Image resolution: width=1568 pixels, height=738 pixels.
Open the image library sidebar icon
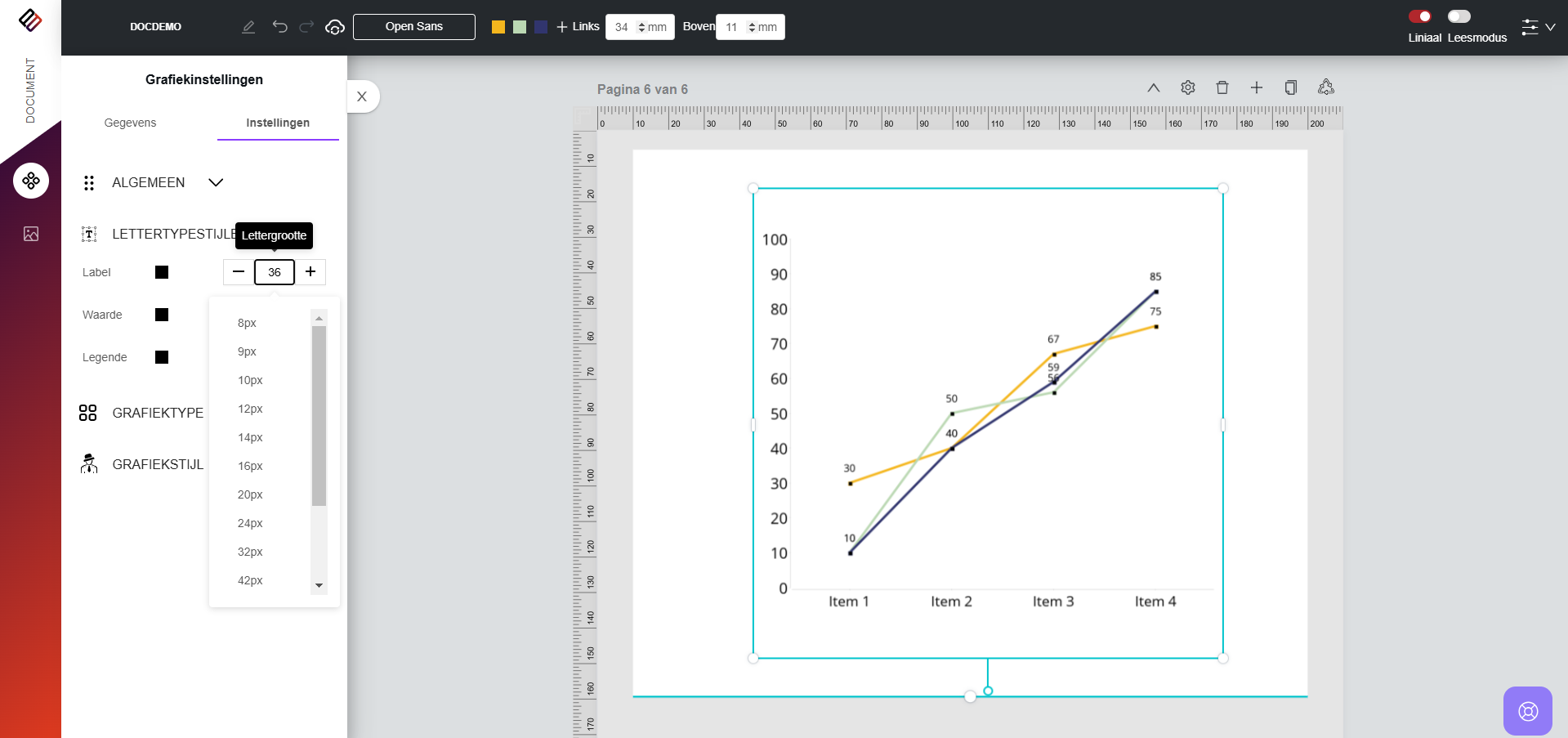coord(31,235)
